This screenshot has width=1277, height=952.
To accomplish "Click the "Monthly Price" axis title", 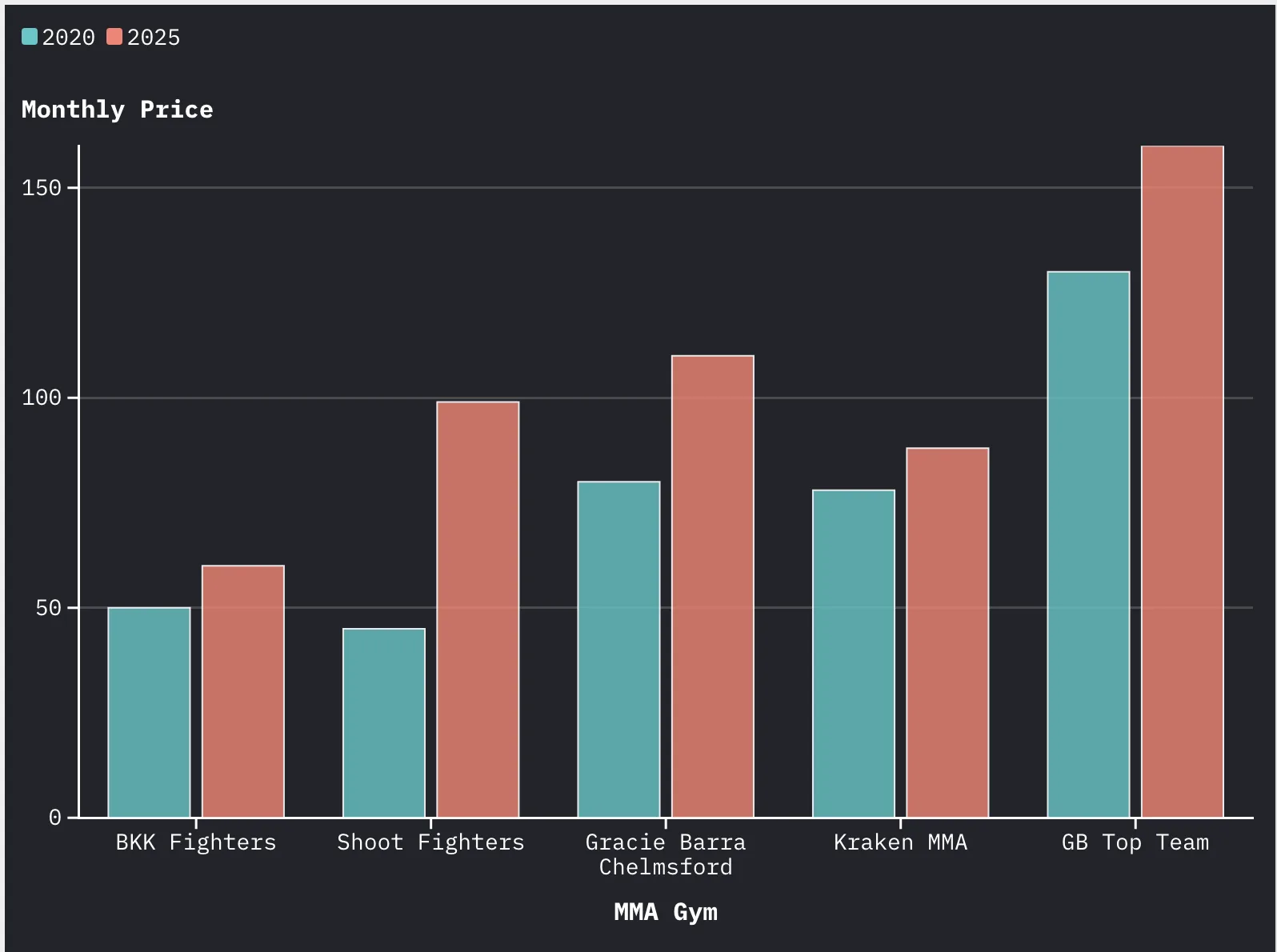I will pyautogui.click(x=117, y=110).
